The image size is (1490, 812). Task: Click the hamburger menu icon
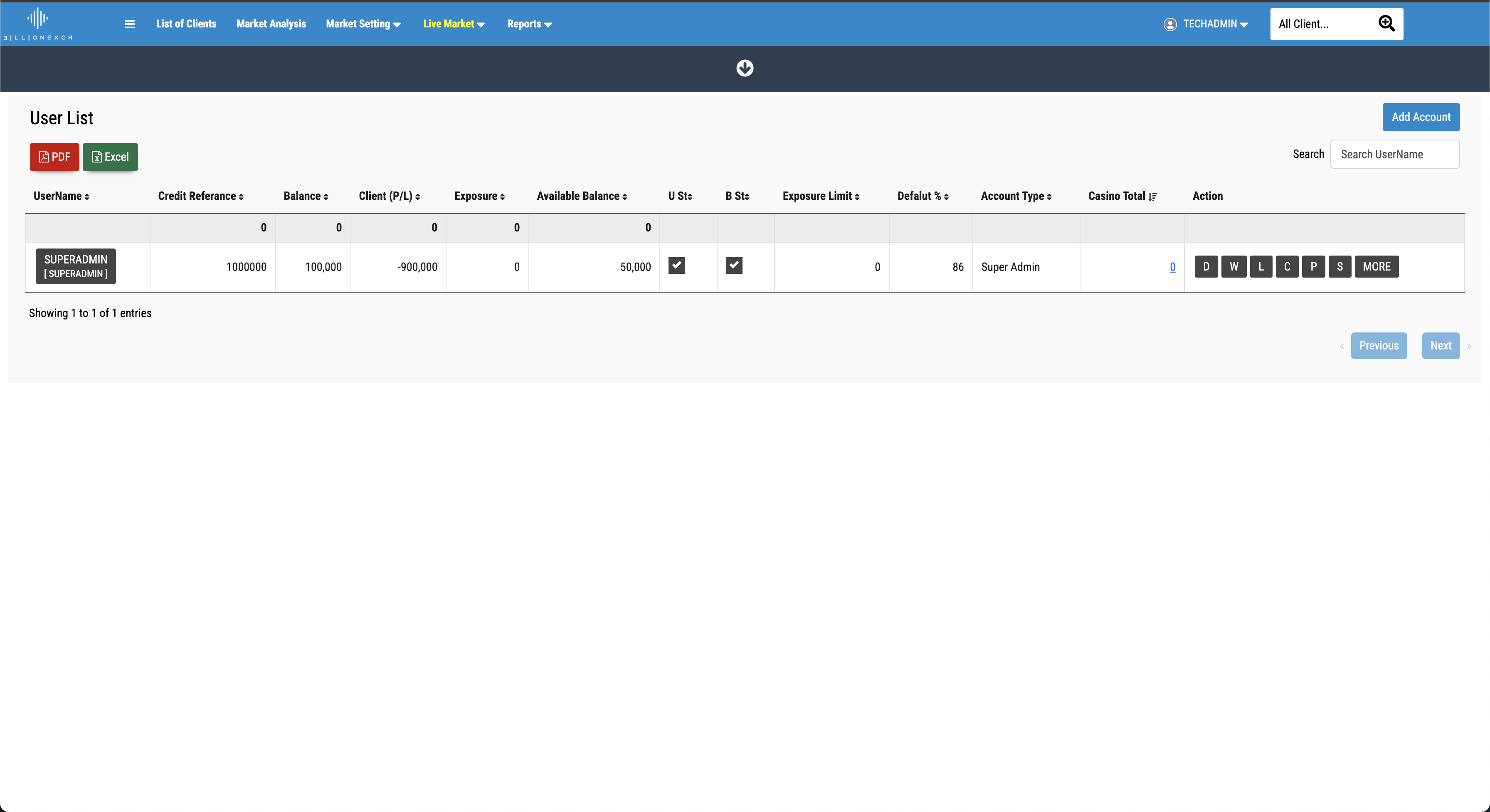[x=130, y=24]
